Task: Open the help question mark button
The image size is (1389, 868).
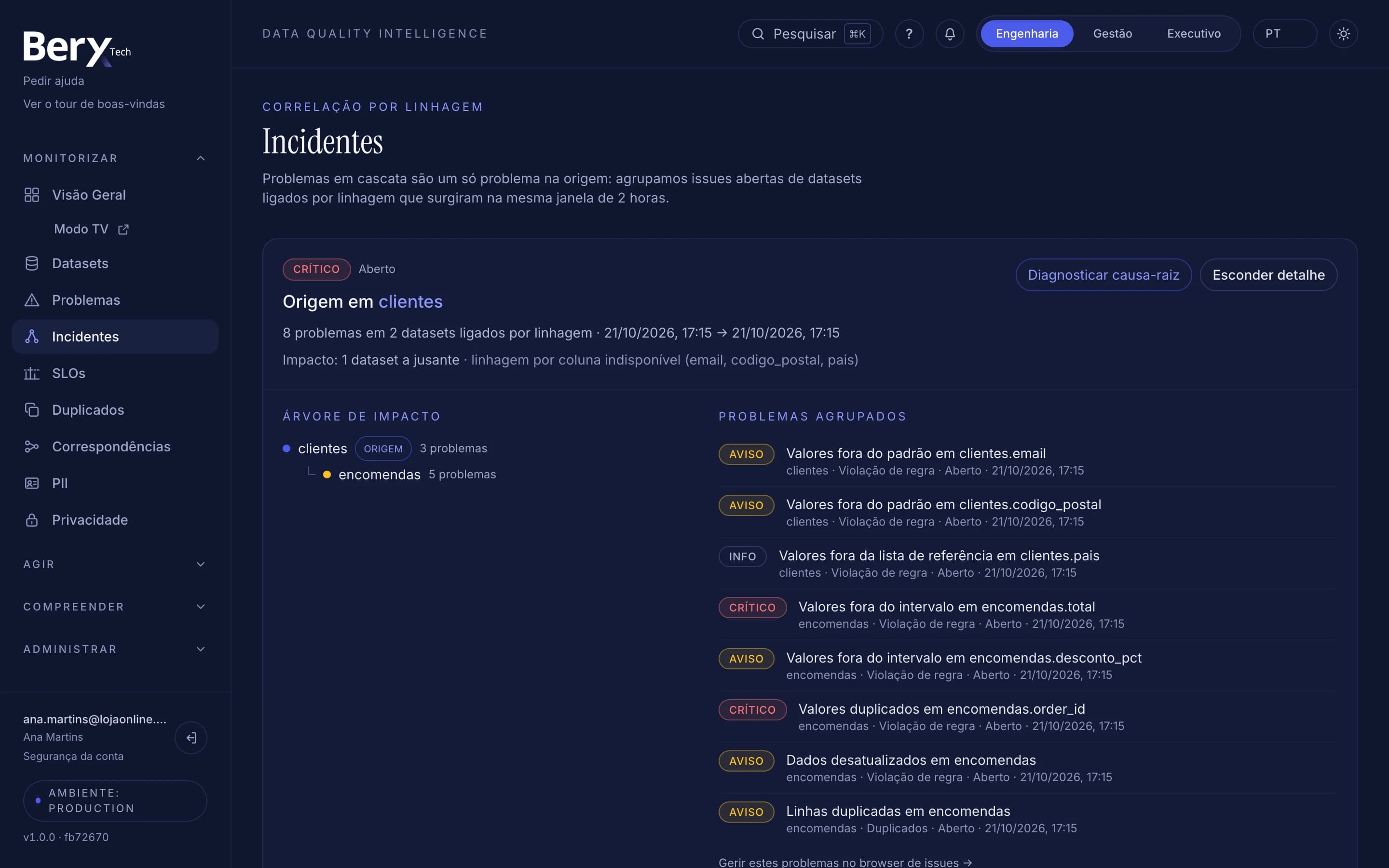Action: coord(909,34)
